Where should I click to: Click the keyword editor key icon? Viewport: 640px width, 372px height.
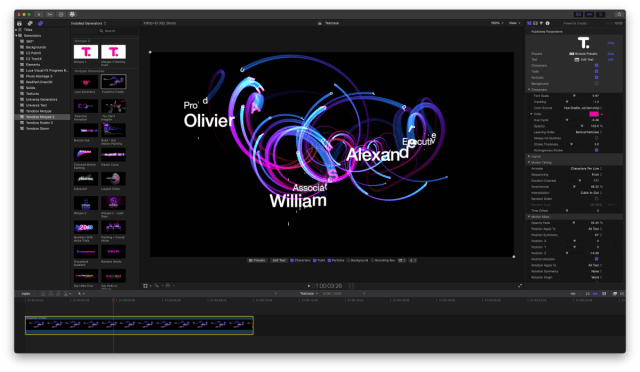tap(50, 14)
